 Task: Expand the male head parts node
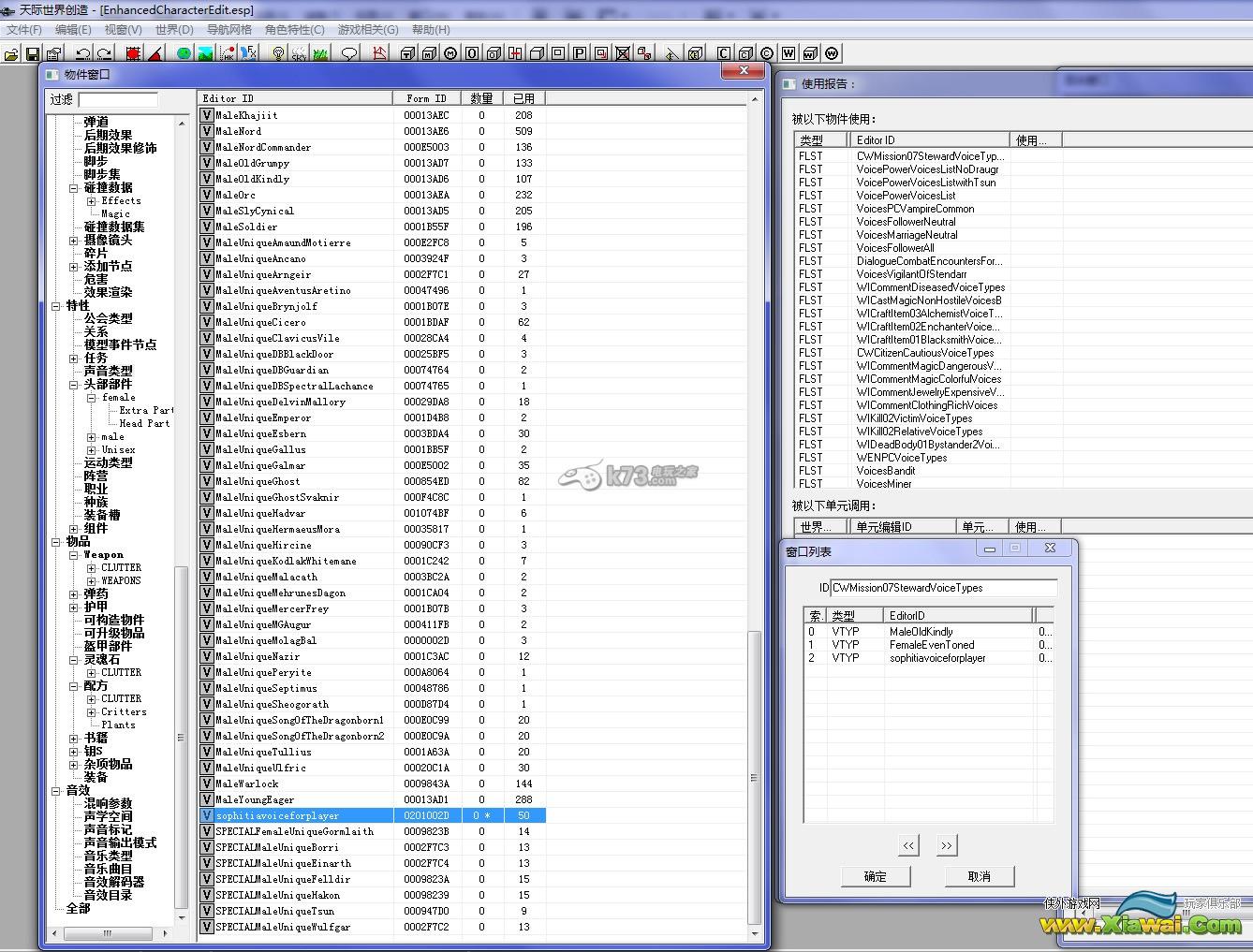coord(92,437)
